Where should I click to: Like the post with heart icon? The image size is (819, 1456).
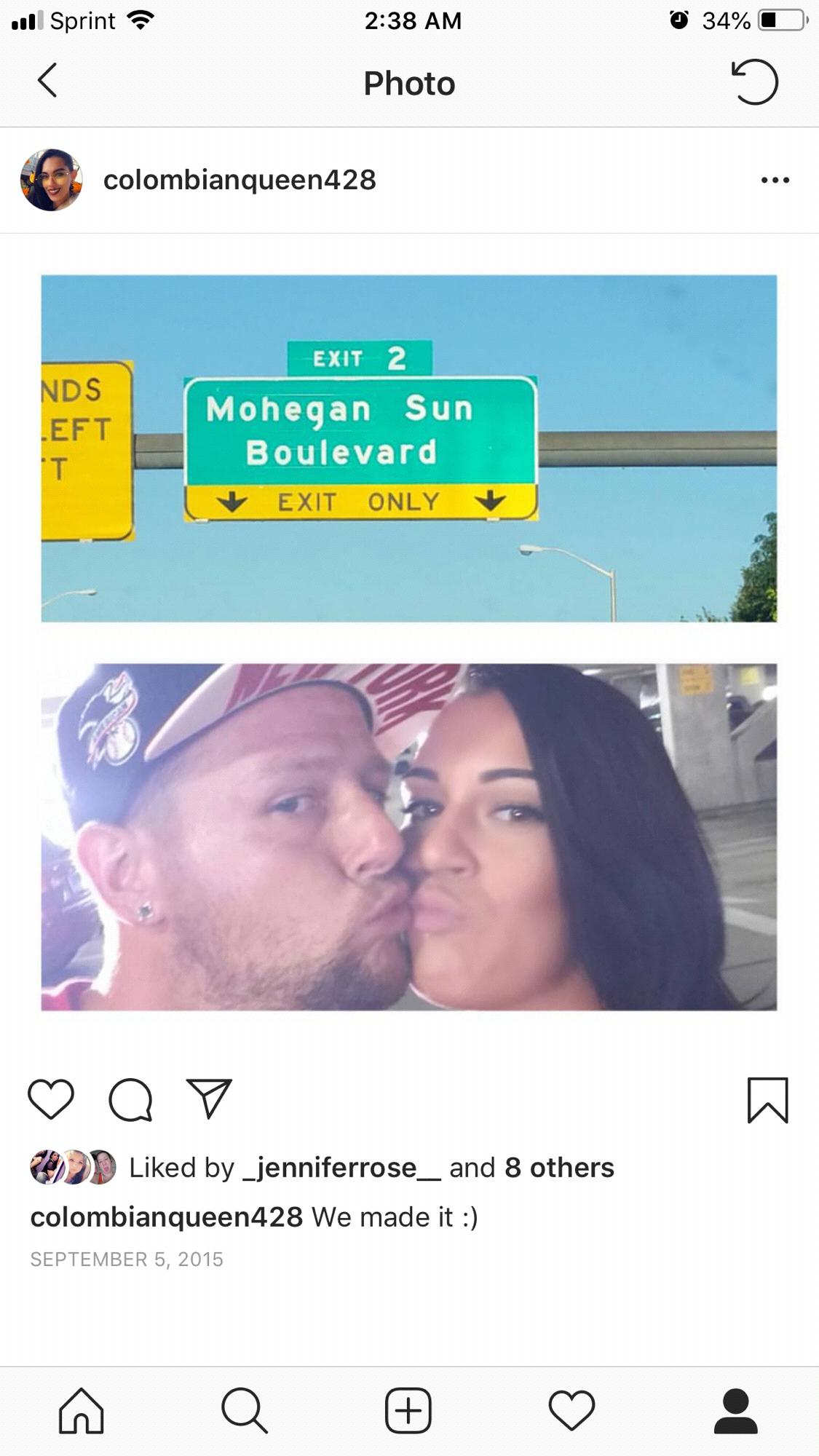point(51,1099)
